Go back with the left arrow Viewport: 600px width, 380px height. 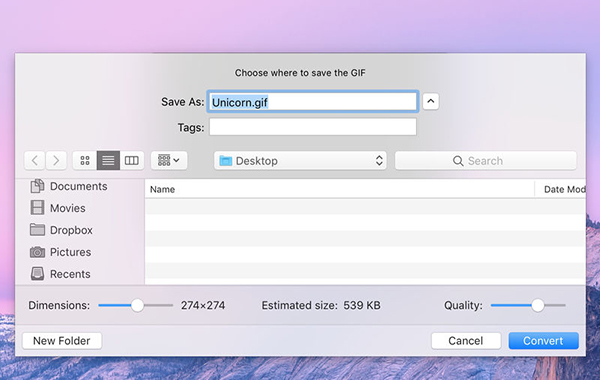[x=35, y=160]
